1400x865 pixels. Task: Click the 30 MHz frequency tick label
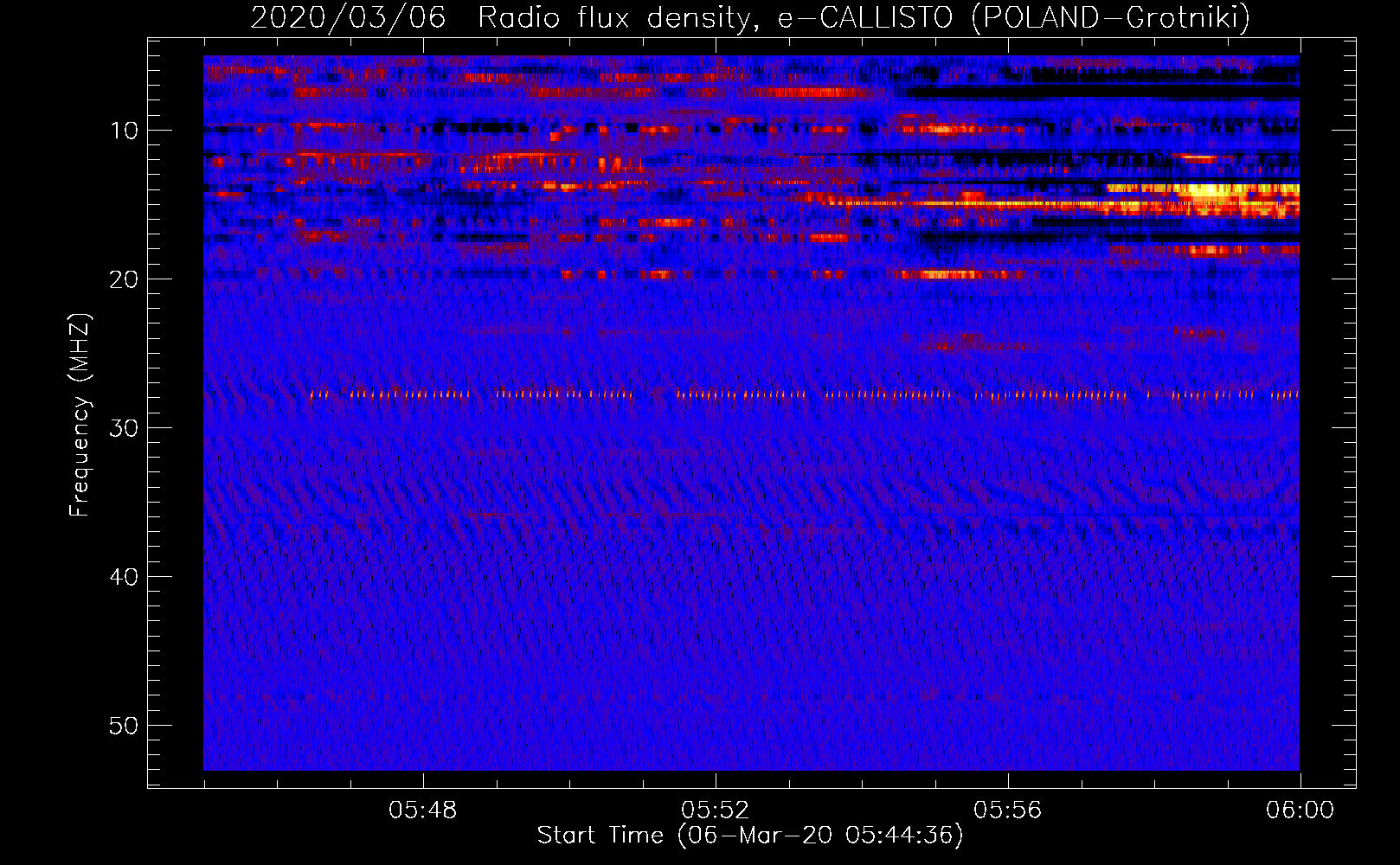125,428
